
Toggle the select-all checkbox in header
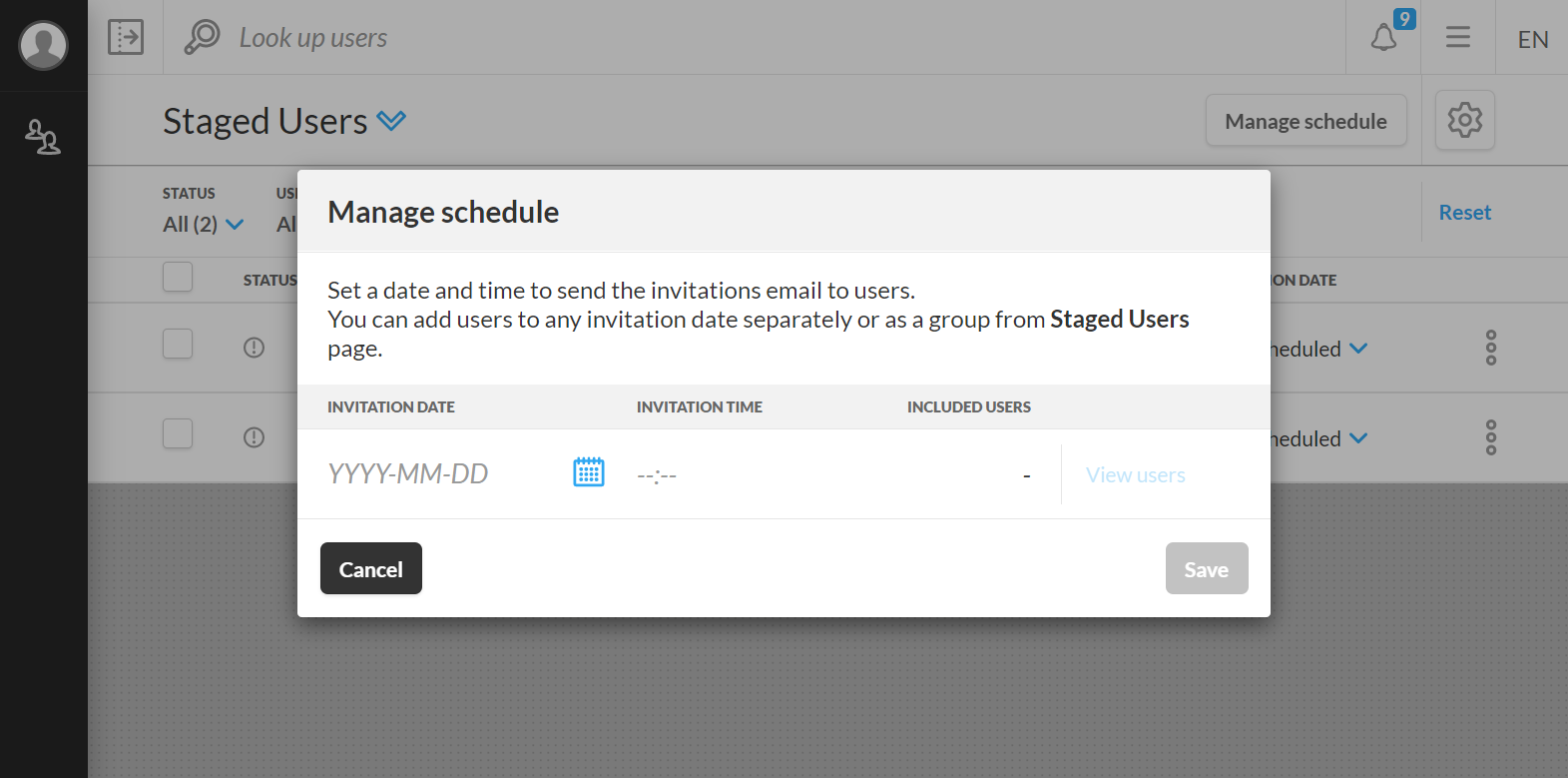click(x=178, y=277)
